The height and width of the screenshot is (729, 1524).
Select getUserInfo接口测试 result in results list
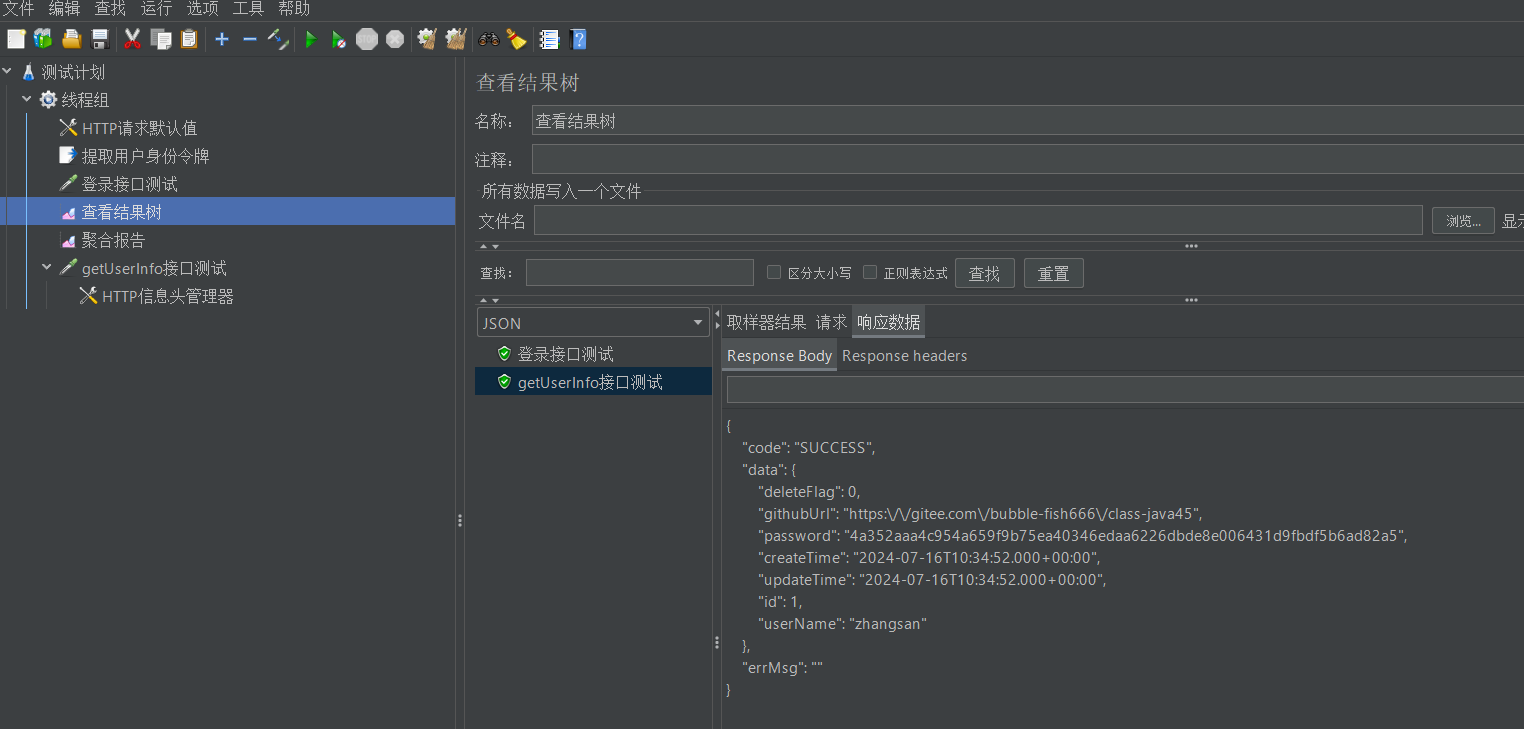tap(590, 382)
